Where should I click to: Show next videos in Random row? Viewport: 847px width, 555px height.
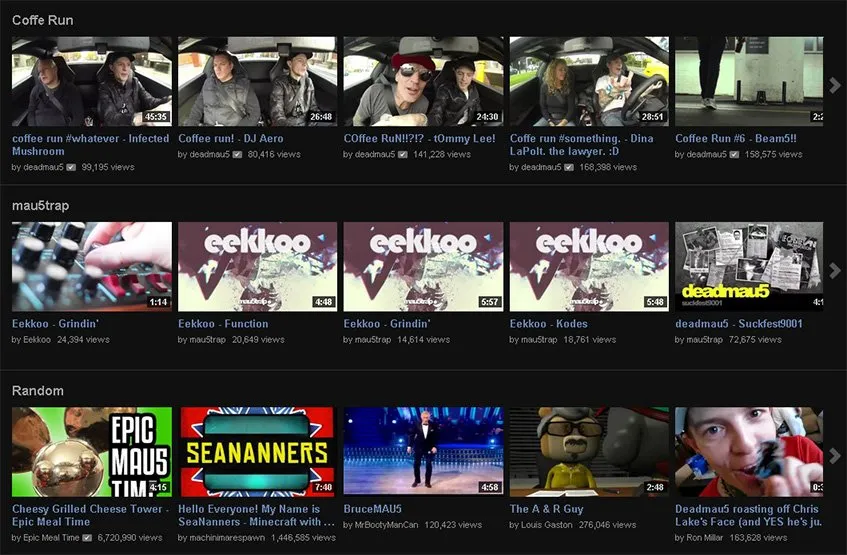(835, 456)
